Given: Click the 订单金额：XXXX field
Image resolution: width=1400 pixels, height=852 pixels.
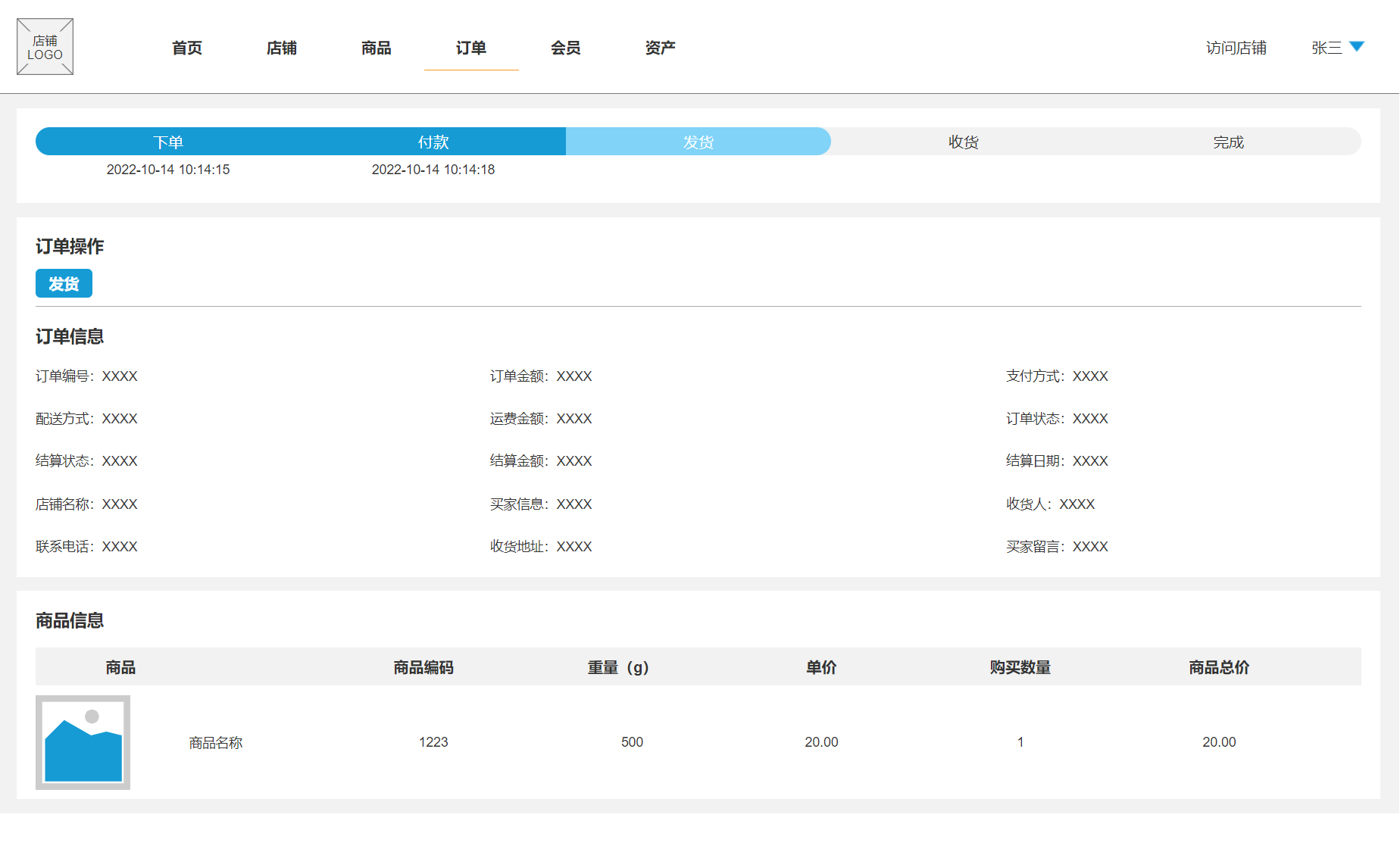Looking at the screenshot, I should point(541,376).
